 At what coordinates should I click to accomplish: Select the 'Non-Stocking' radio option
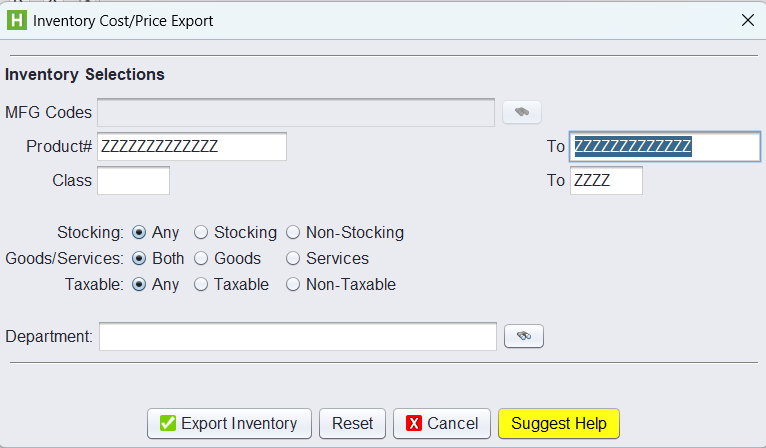tap(293, 232)
